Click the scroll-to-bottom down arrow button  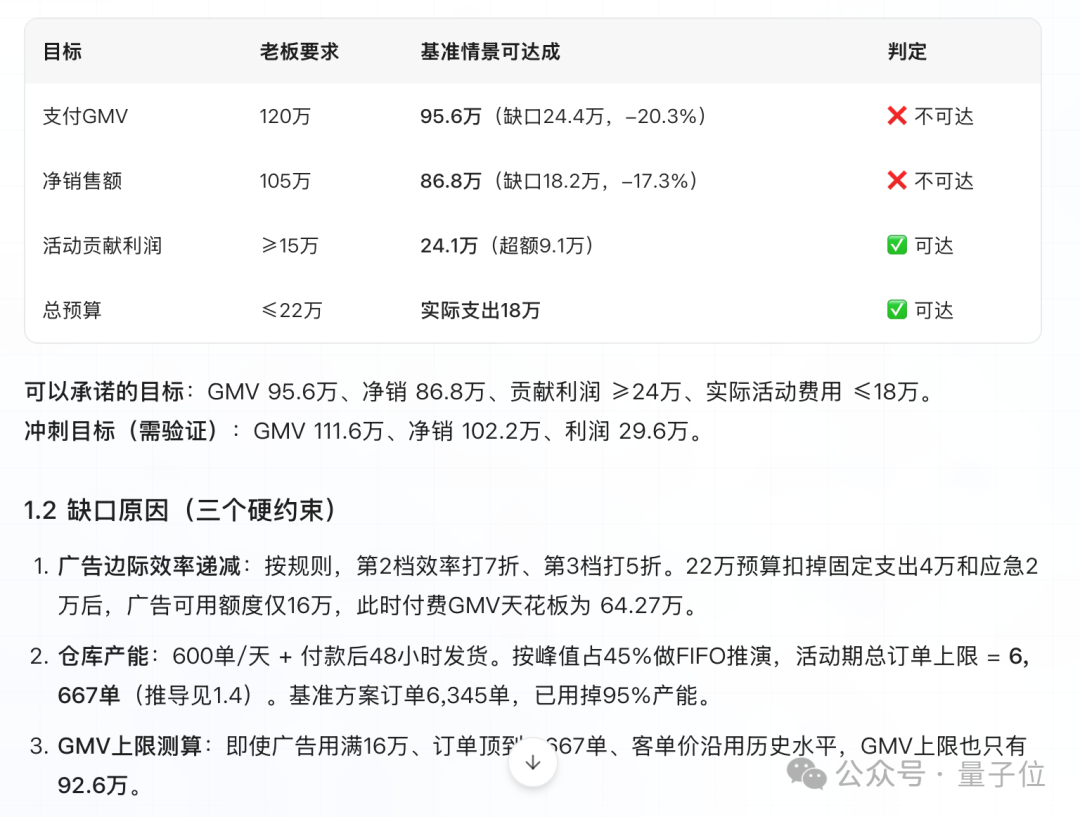tap(532, 763)
